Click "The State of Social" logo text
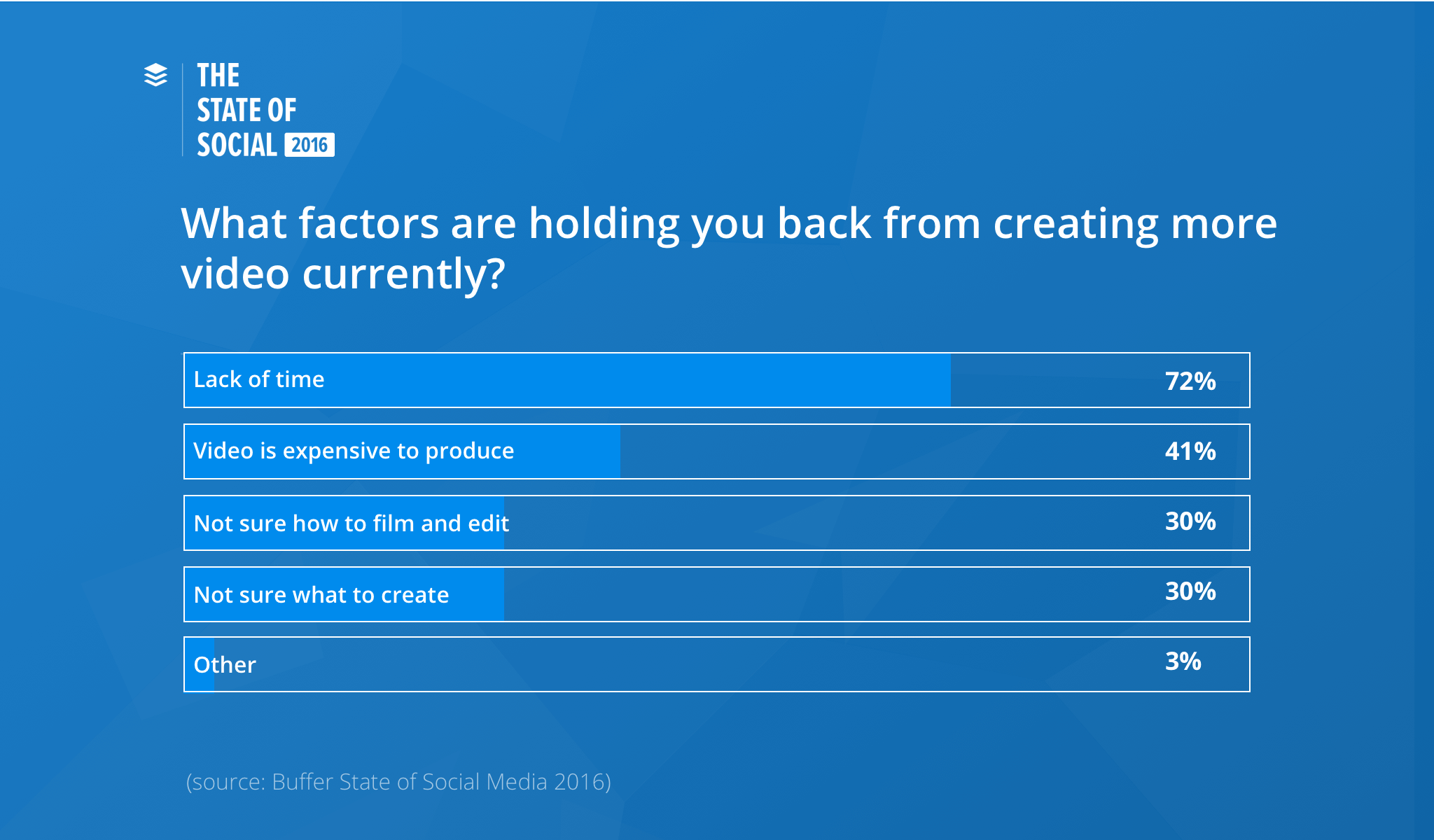The height and width of the screenshot is (840, 1434). [247, 110]
